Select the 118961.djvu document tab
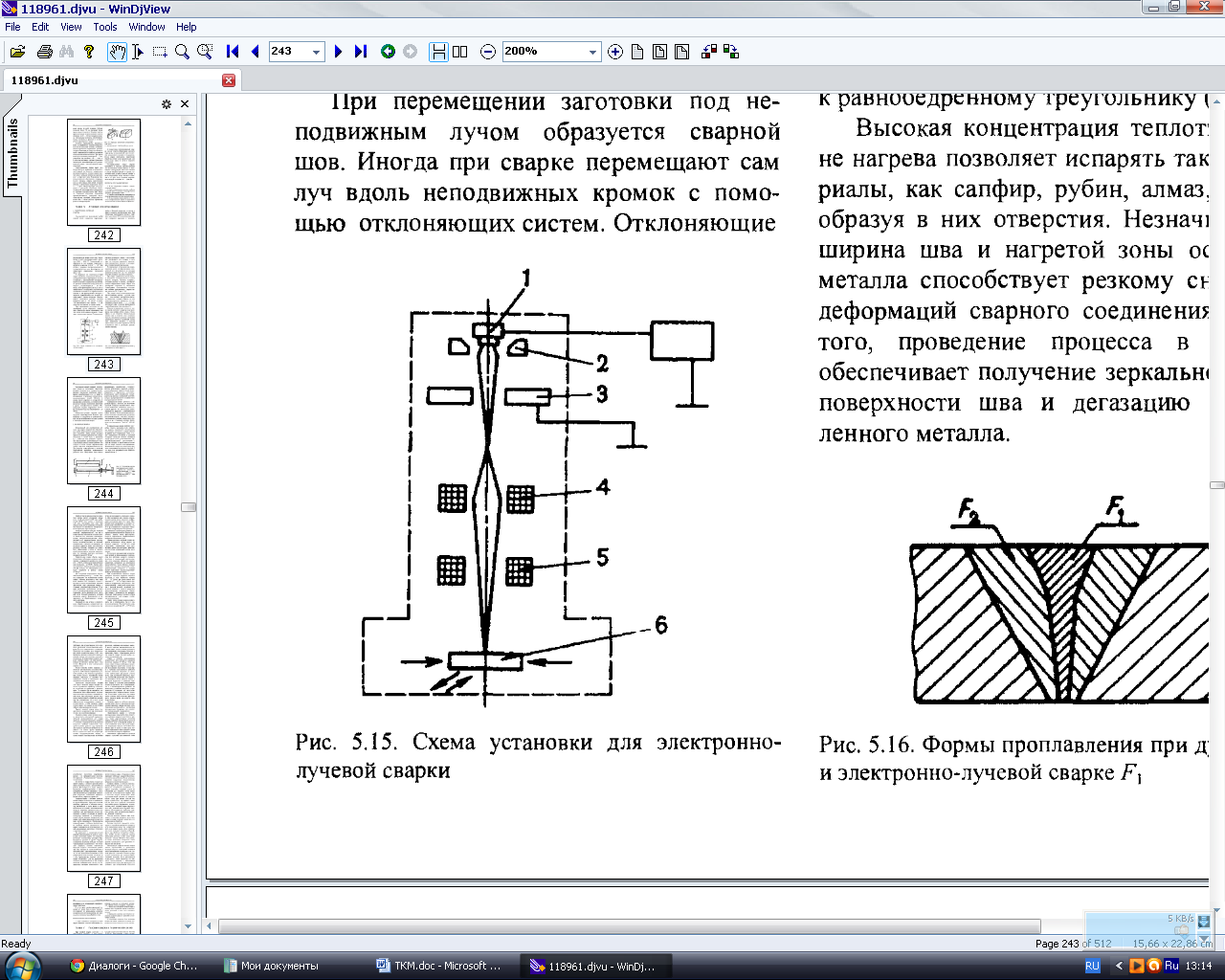 (121, 80)
